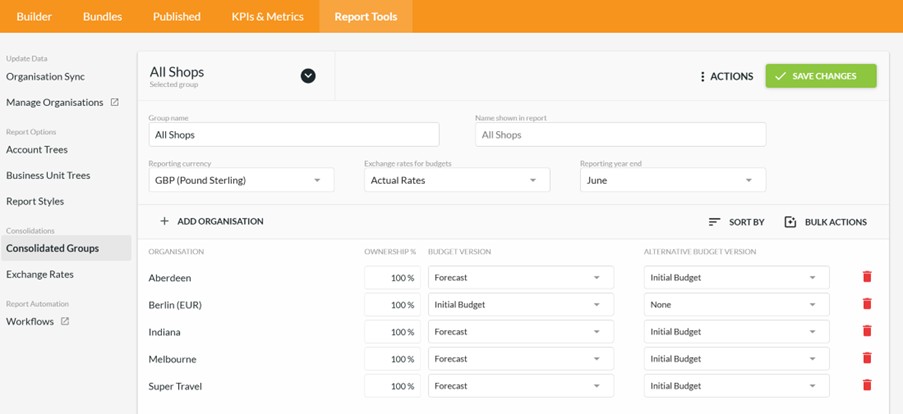903x414 pixels.
Task: Click the Melbourne organisation name
Action: (x=172, y=359)
